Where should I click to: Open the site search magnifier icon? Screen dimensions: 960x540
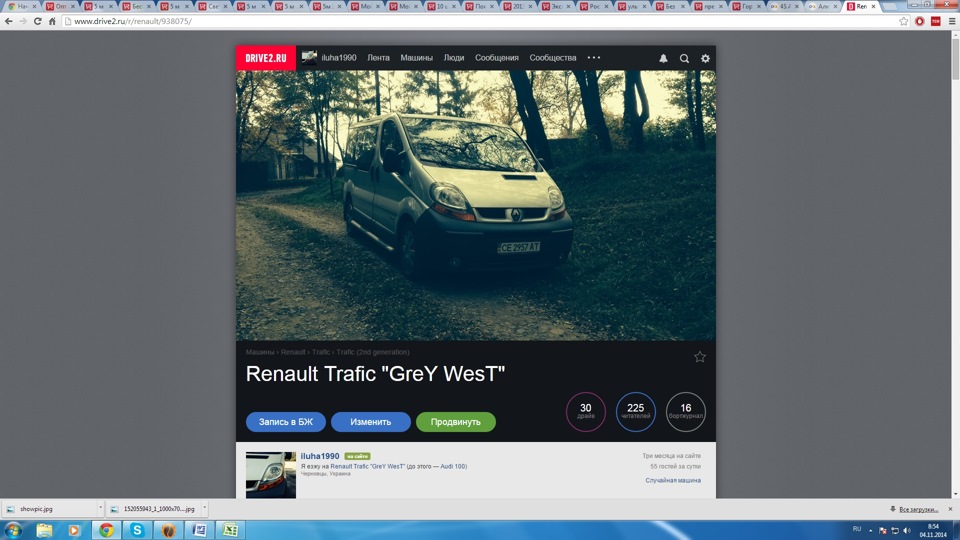(x=684, y=58)
